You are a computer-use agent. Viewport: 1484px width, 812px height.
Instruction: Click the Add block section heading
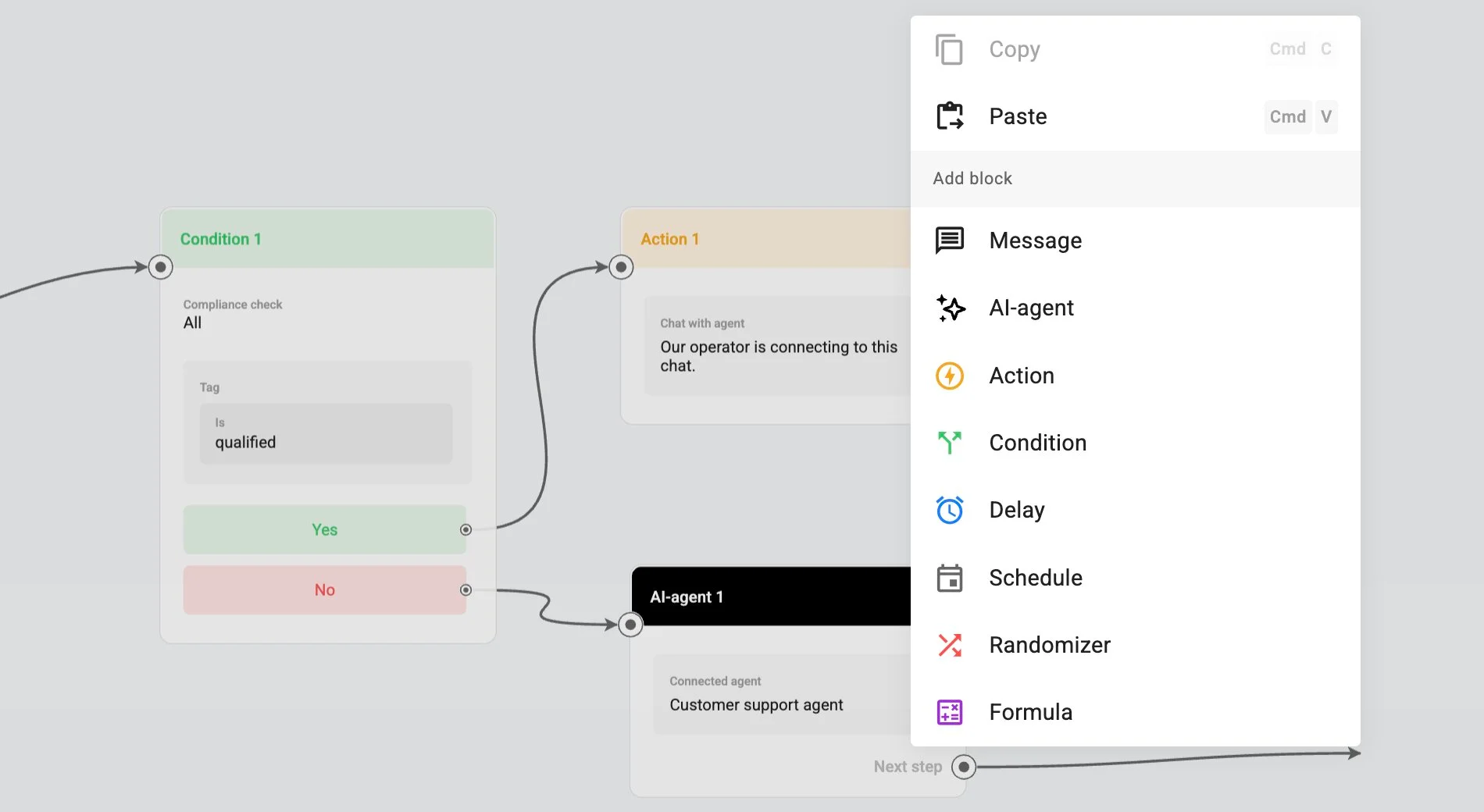pyautogui.click(x=972, y=178)
